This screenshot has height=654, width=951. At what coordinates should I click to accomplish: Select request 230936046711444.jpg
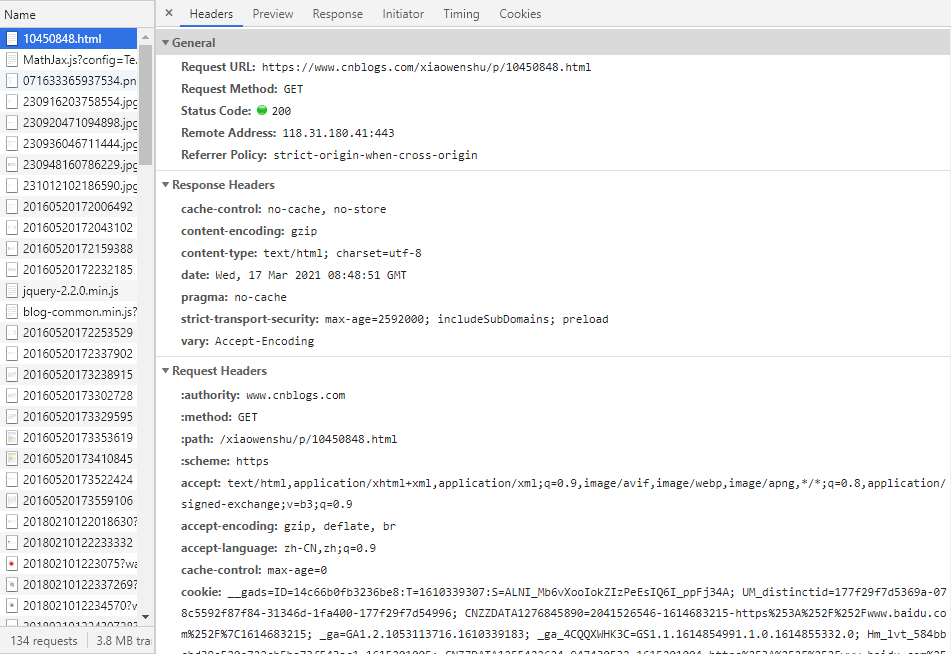coord(69,144)
